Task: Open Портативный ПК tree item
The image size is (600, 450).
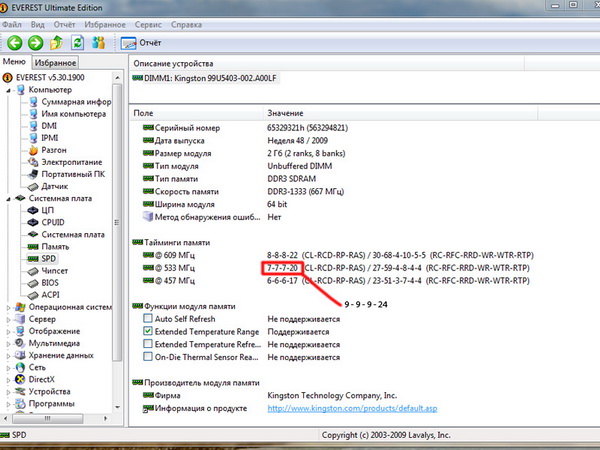Action: click(x=73, y=174)
